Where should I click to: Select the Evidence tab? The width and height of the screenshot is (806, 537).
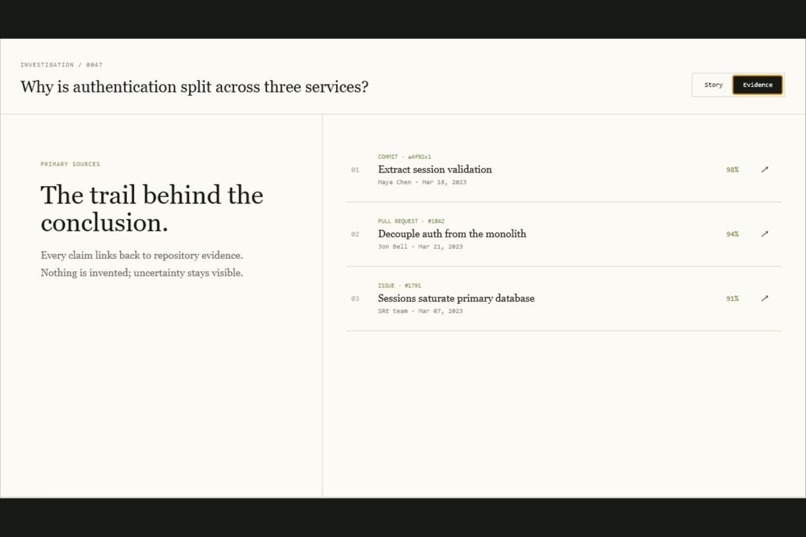coord(757,85)
